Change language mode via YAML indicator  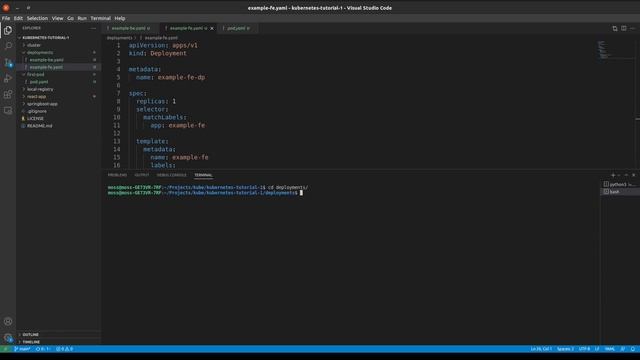[610, 349]
